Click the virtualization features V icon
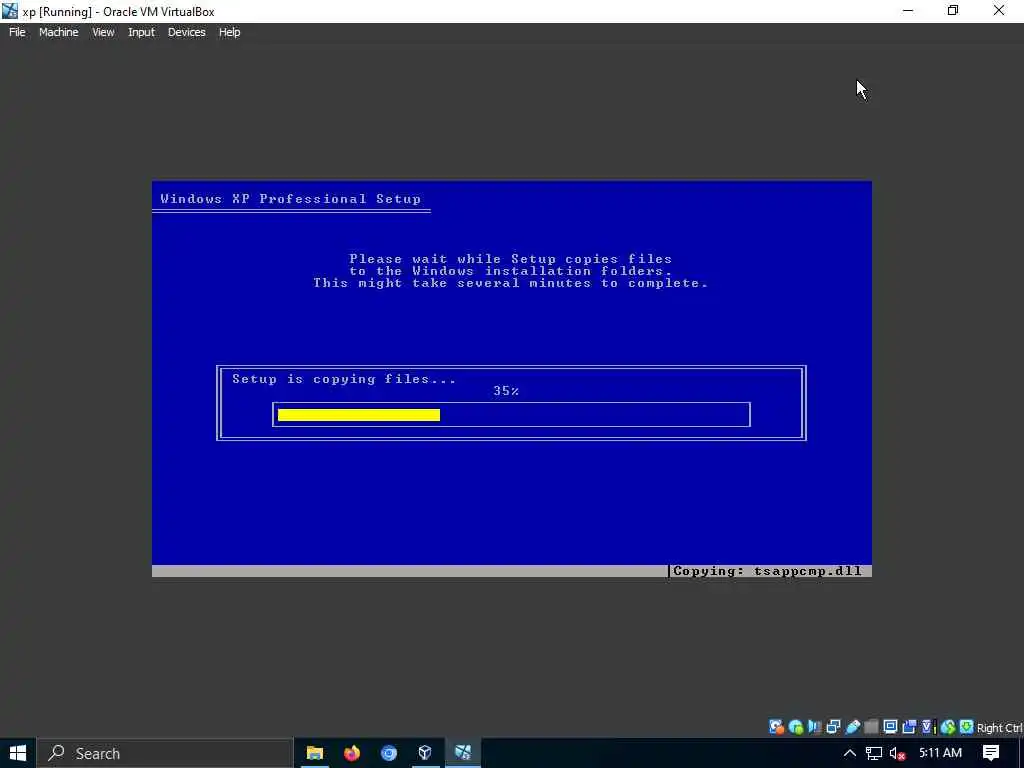This screenshot has width=1024, height=768. (928, 727)
